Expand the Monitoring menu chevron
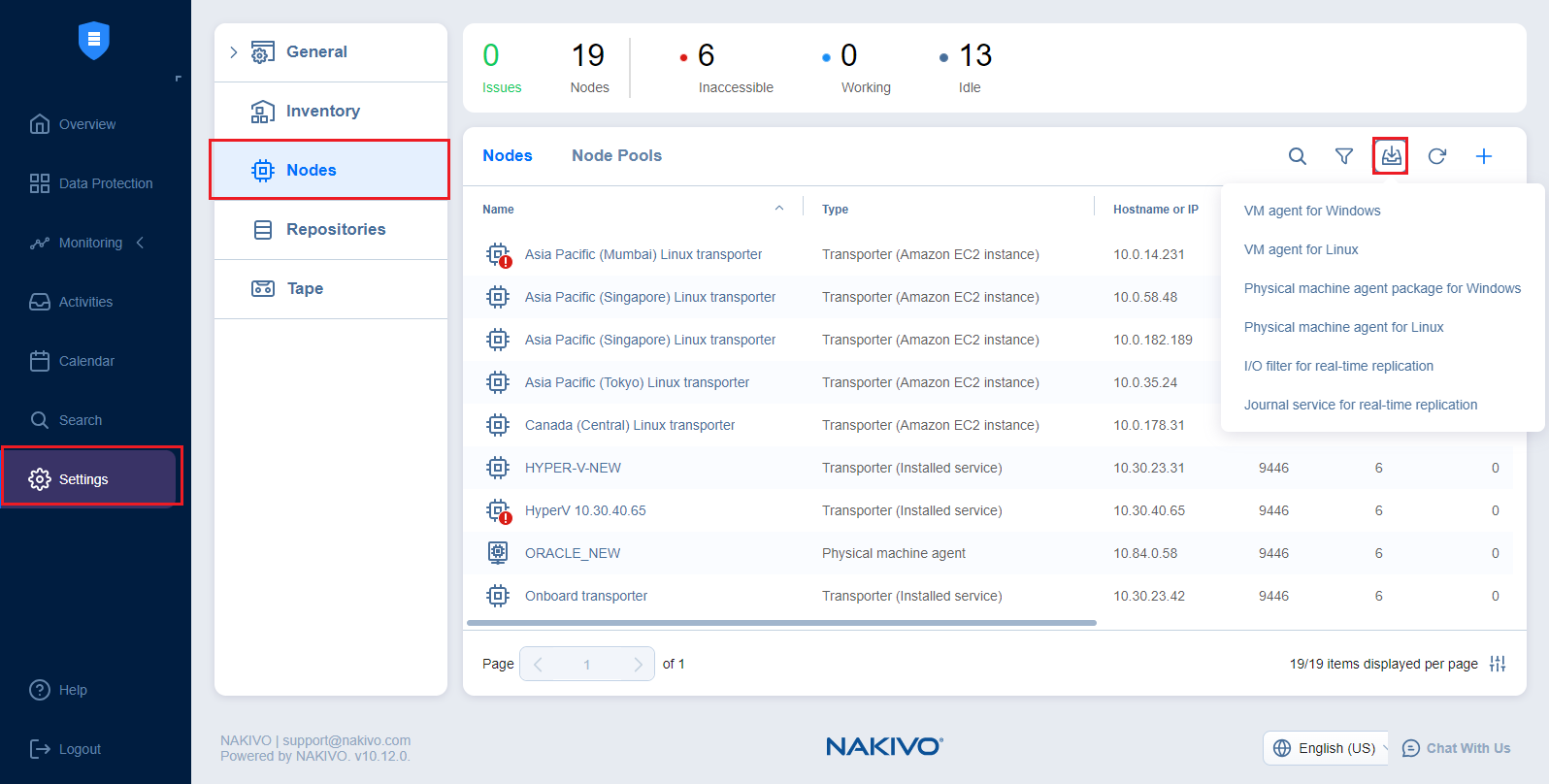Image resolution: width=1549 pixels, height=784 pixels. click(x=141, y=243)
